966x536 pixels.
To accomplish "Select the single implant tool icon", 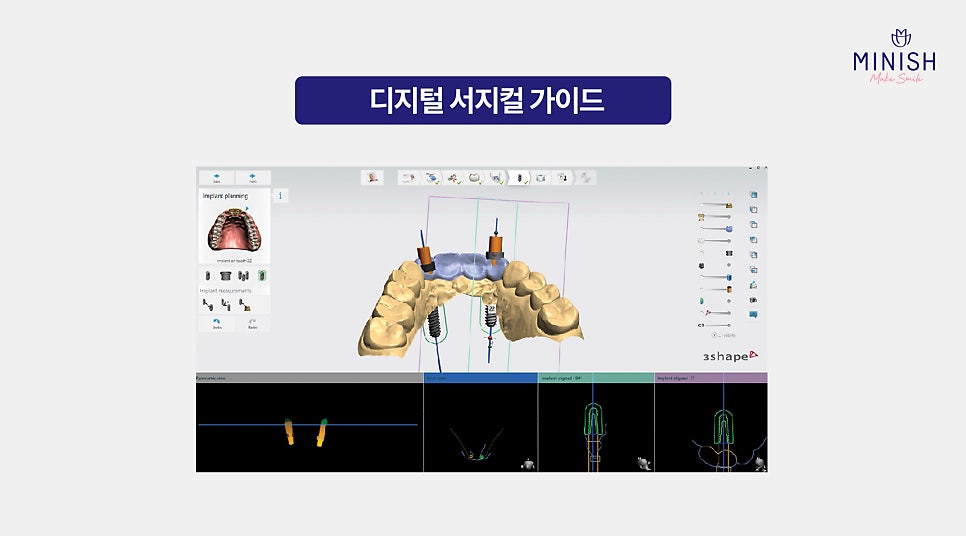I will pyautogui.click(x=206, y=275).
